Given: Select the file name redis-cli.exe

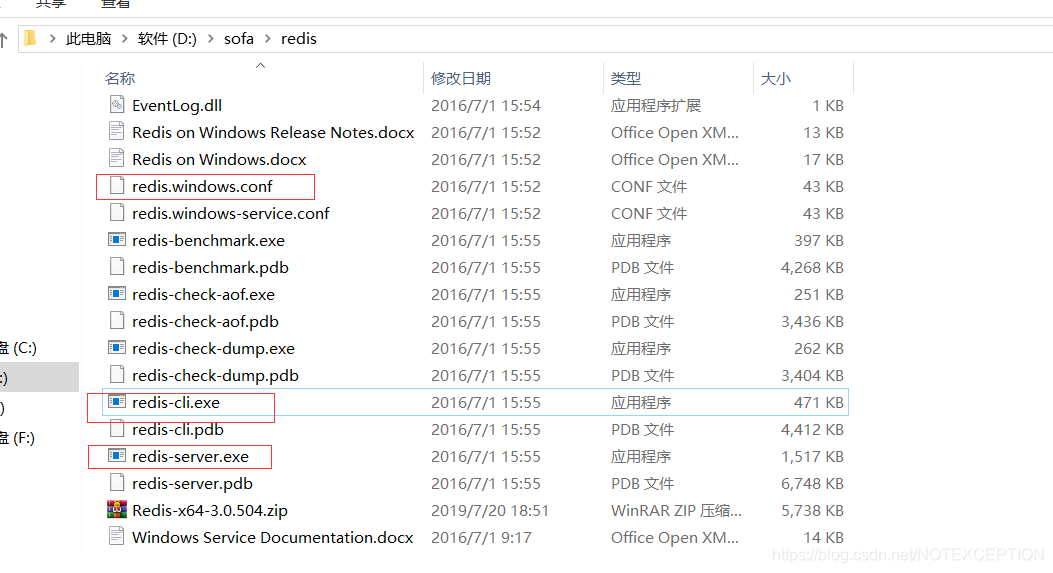Looking at the screenshot, I should (176, 402).
